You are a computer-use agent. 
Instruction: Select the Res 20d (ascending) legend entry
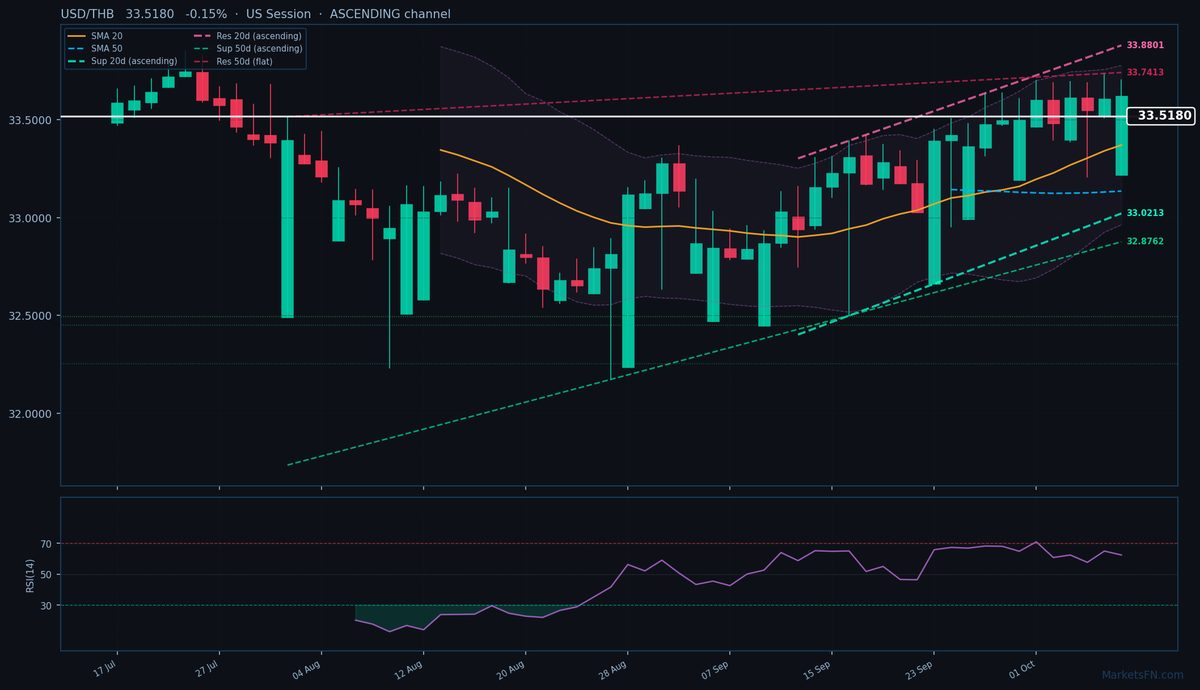click(x=246, y=36)
